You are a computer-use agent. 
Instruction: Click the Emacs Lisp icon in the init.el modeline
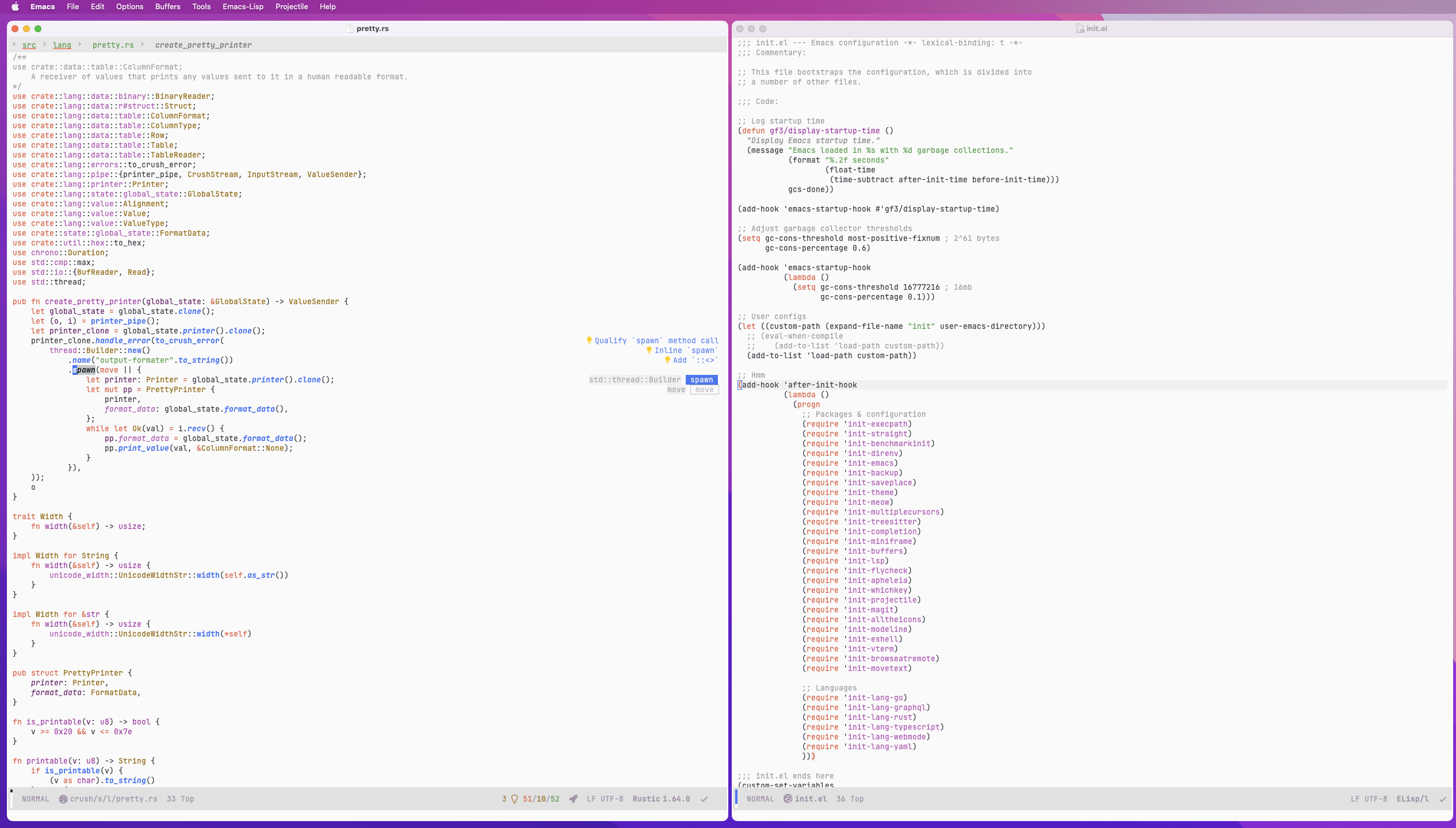pos(788,799)
